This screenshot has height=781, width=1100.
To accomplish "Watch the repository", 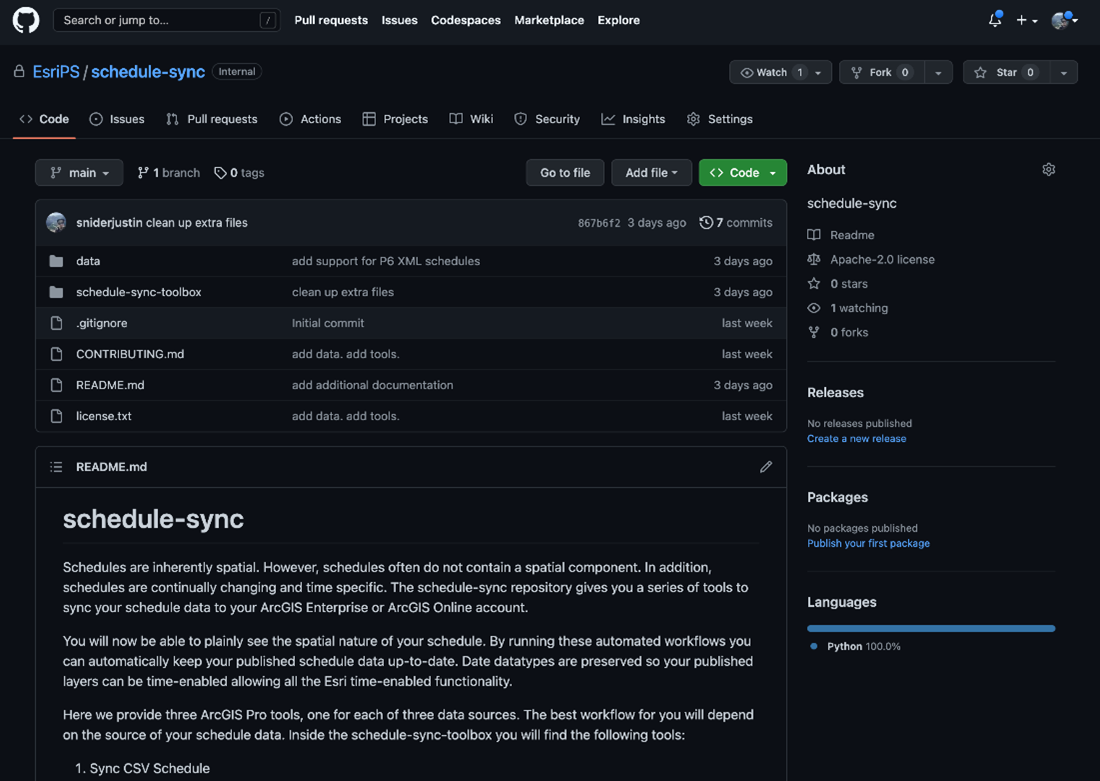I will pos(770,71).
